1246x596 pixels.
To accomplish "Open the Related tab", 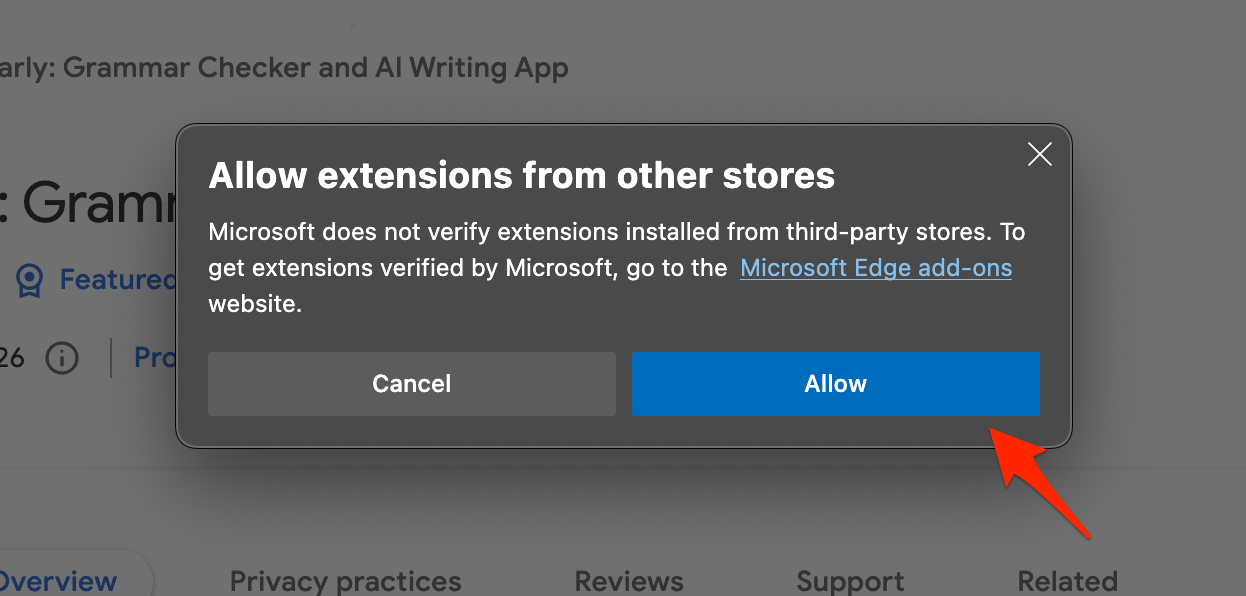I will click(x=1067, y=580).
